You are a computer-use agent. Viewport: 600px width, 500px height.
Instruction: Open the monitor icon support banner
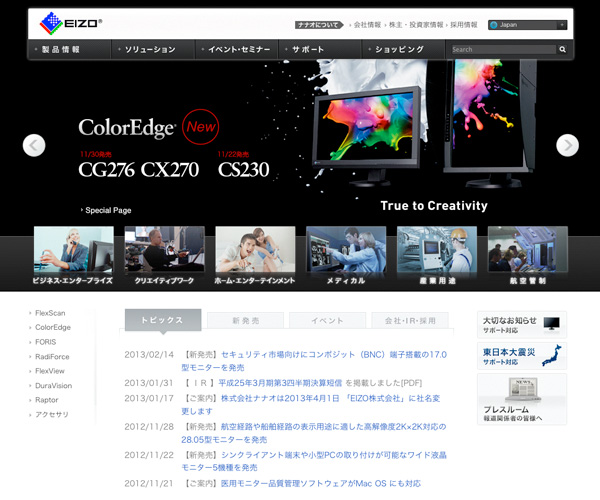(521, 325)
